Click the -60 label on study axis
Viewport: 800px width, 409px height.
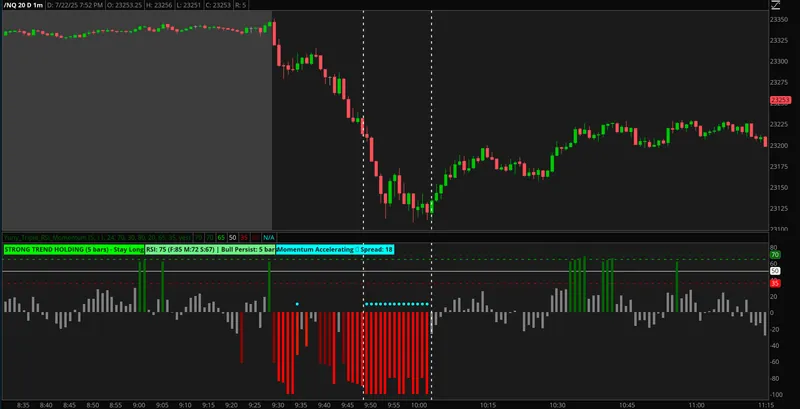click(775, 362)
